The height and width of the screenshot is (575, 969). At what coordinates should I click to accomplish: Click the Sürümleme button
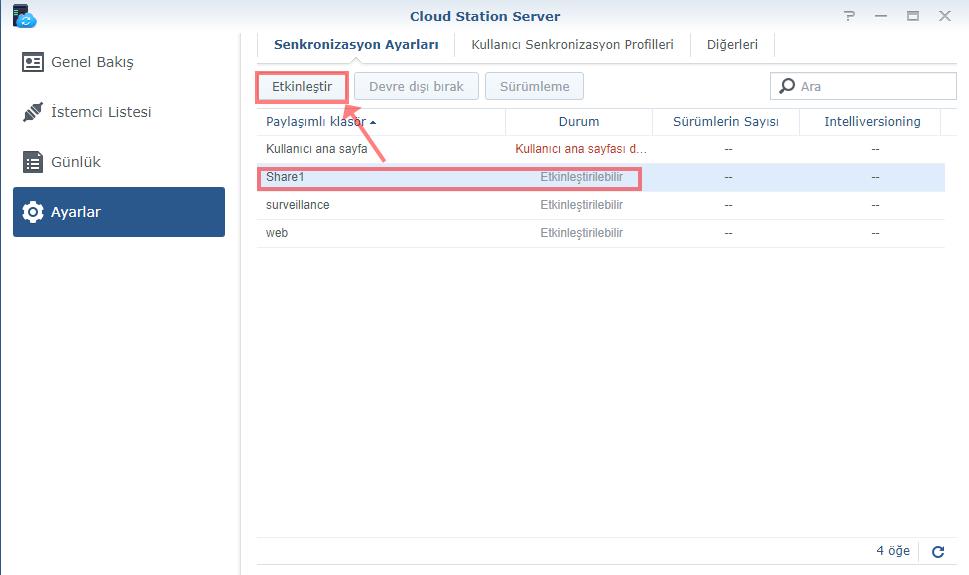(534, 87)
